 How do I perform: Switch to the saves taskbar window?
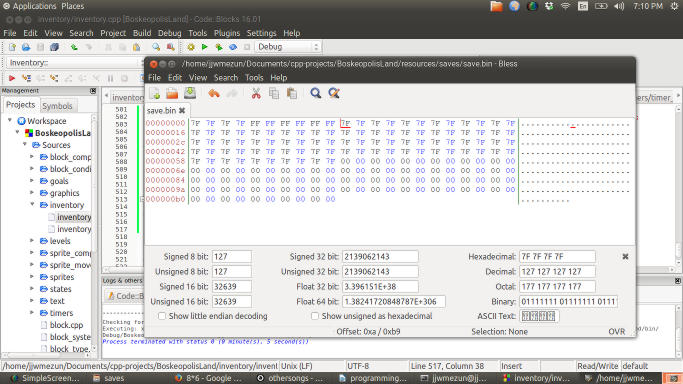click(109, 378)
